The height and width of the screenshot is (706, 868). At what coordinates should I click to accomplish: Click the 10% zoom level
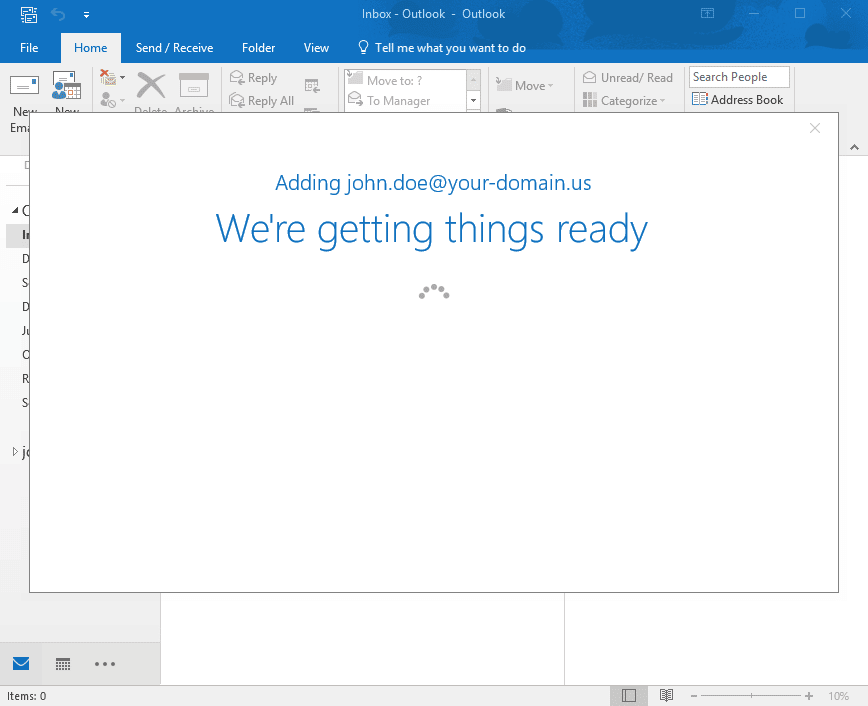838,696
